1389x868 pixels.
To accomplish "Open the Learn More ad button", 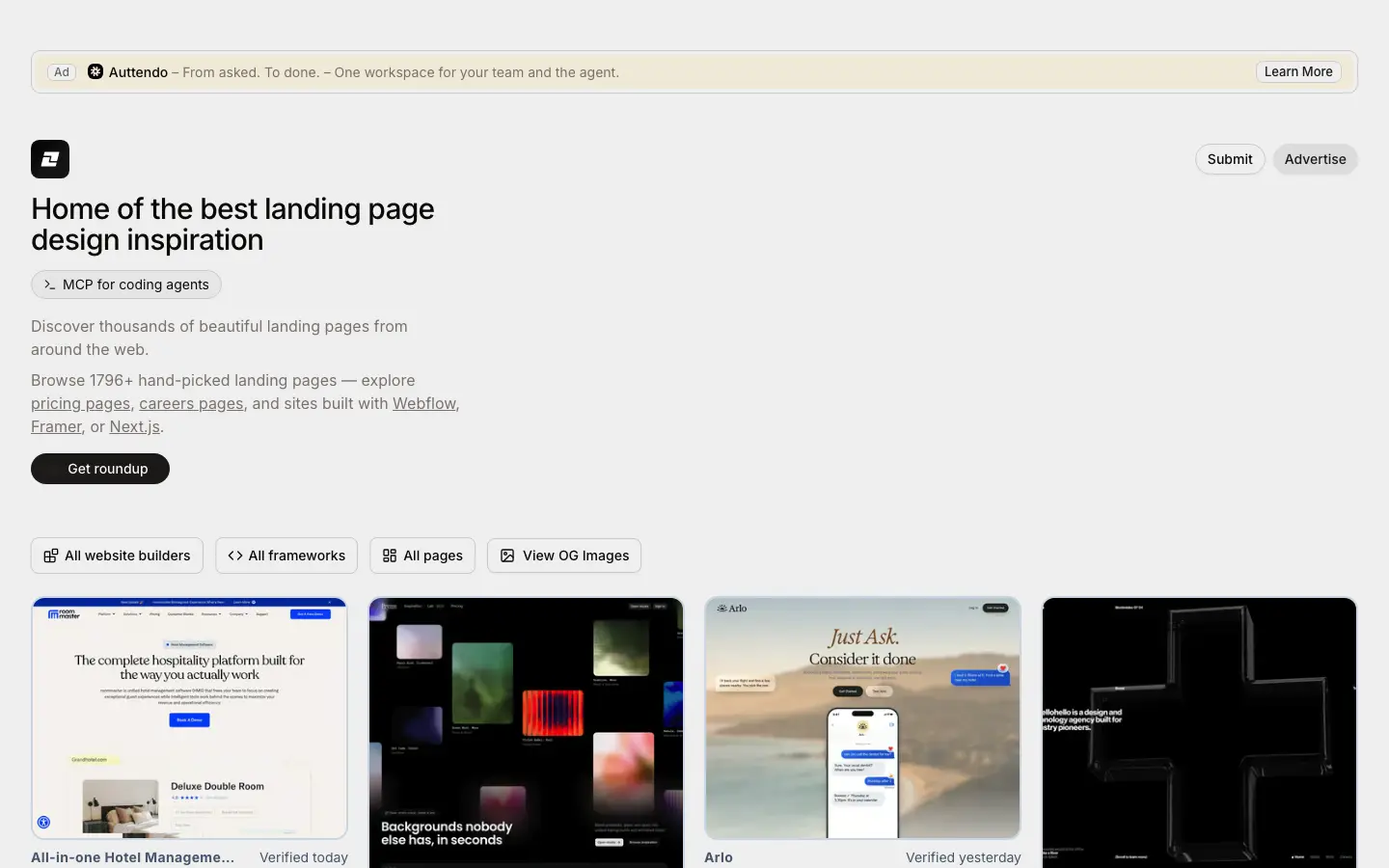I will 1298,71.
